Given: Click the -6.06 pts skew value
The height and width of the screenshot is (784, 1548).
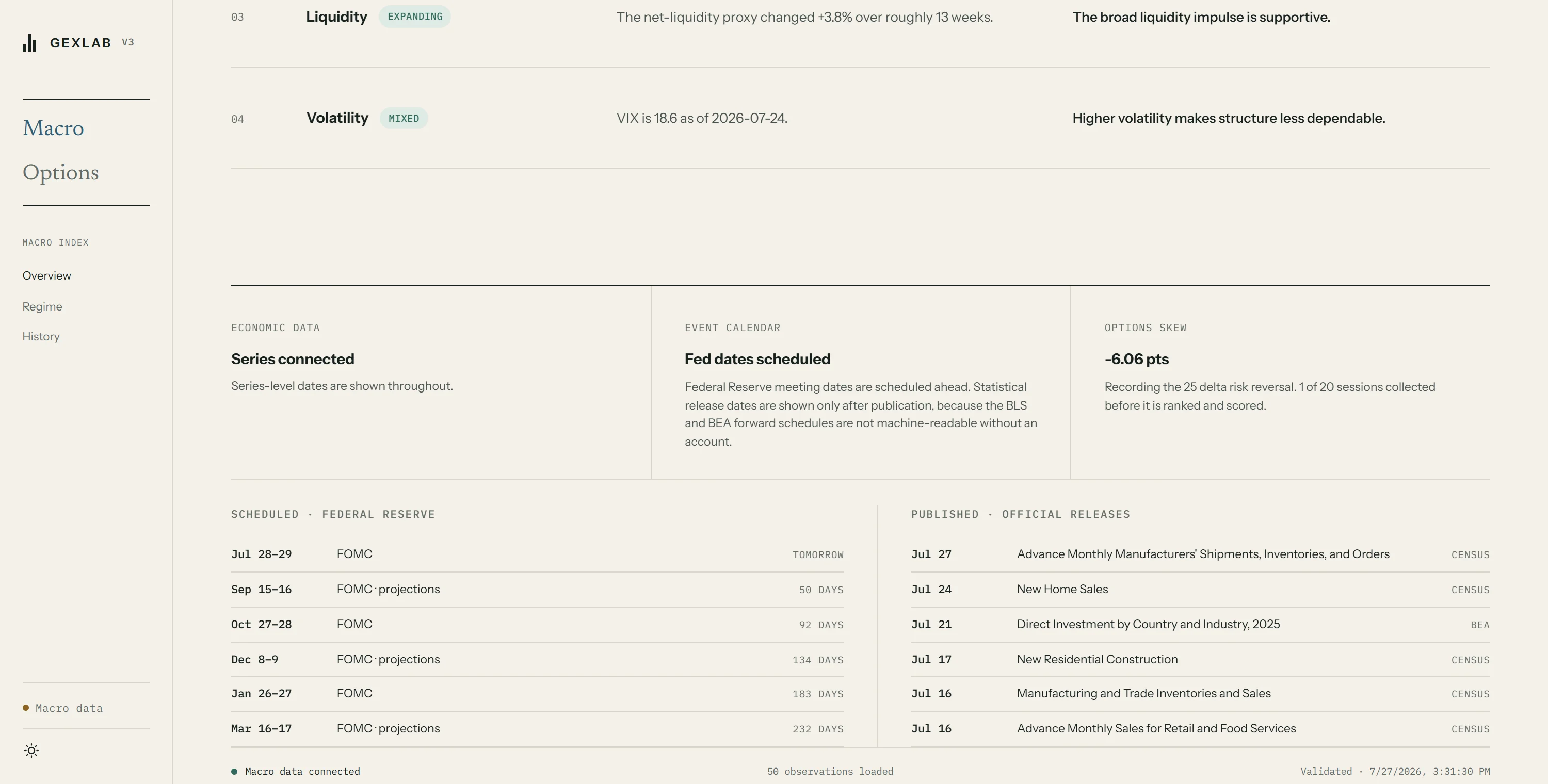Looking at the screenshot, I should tap(1136, 358).
